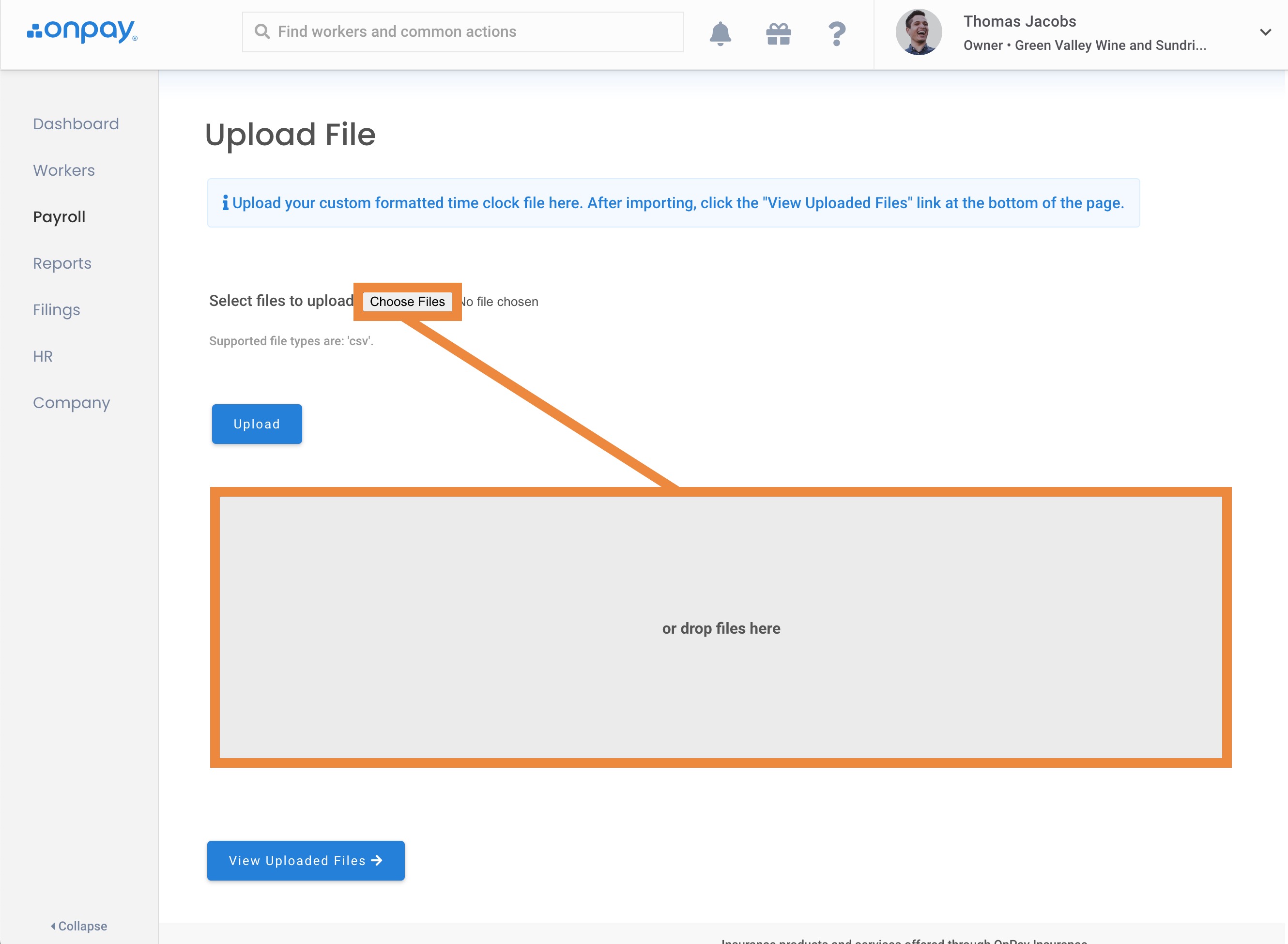Open Company in sidebar

pyautogui.click(x=72, y=403)
